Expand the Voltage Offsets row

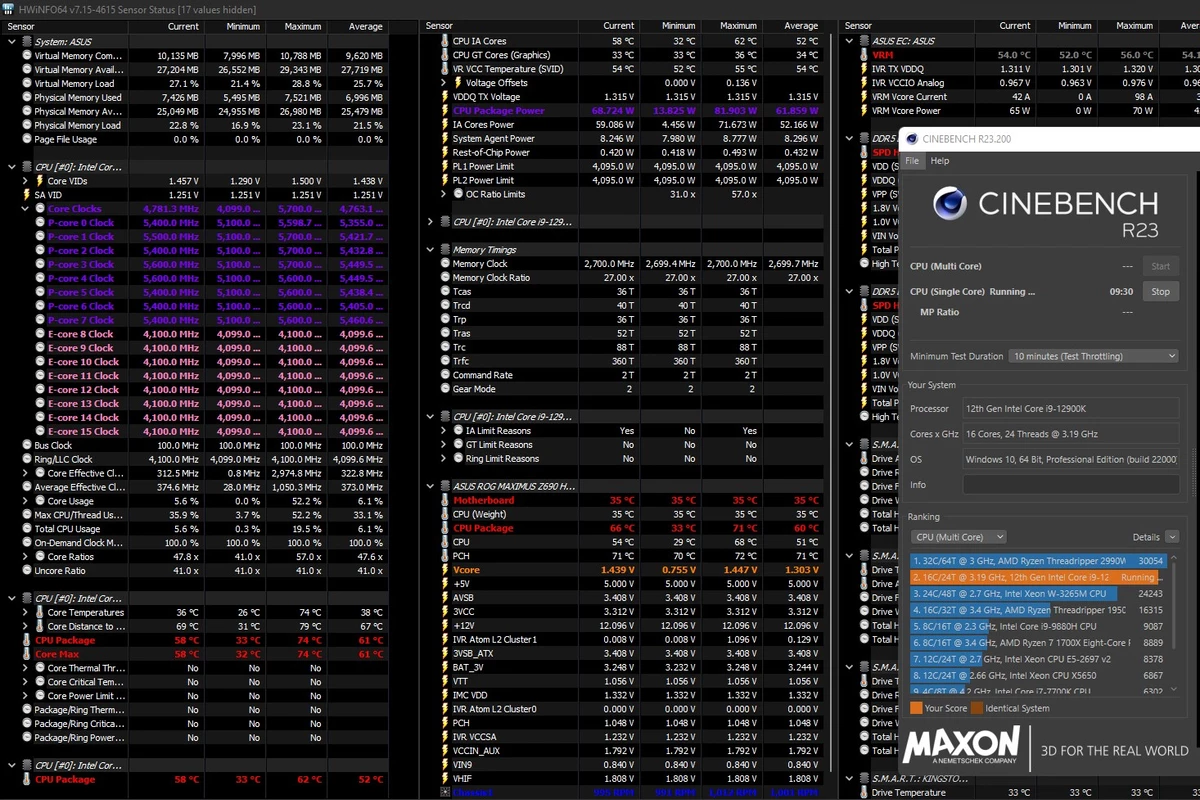444,83
